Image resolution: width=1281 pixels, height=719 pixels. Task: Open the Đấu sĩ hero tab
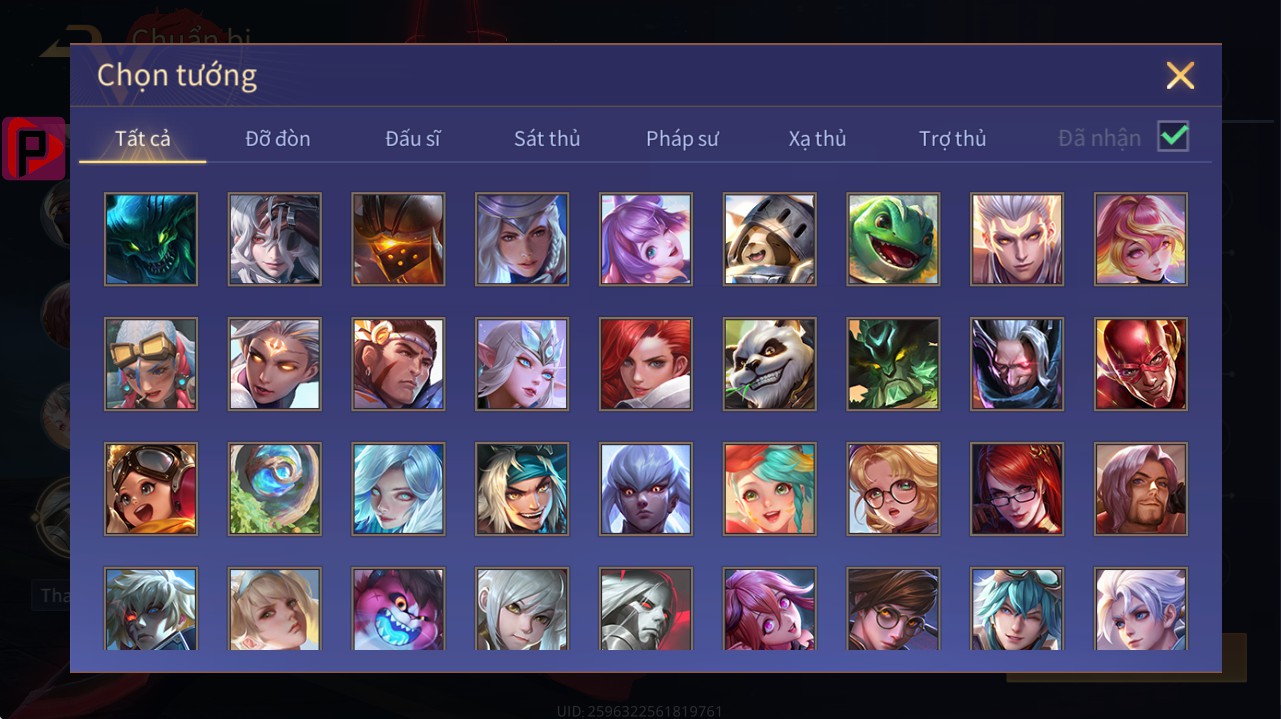click(413, 138)
